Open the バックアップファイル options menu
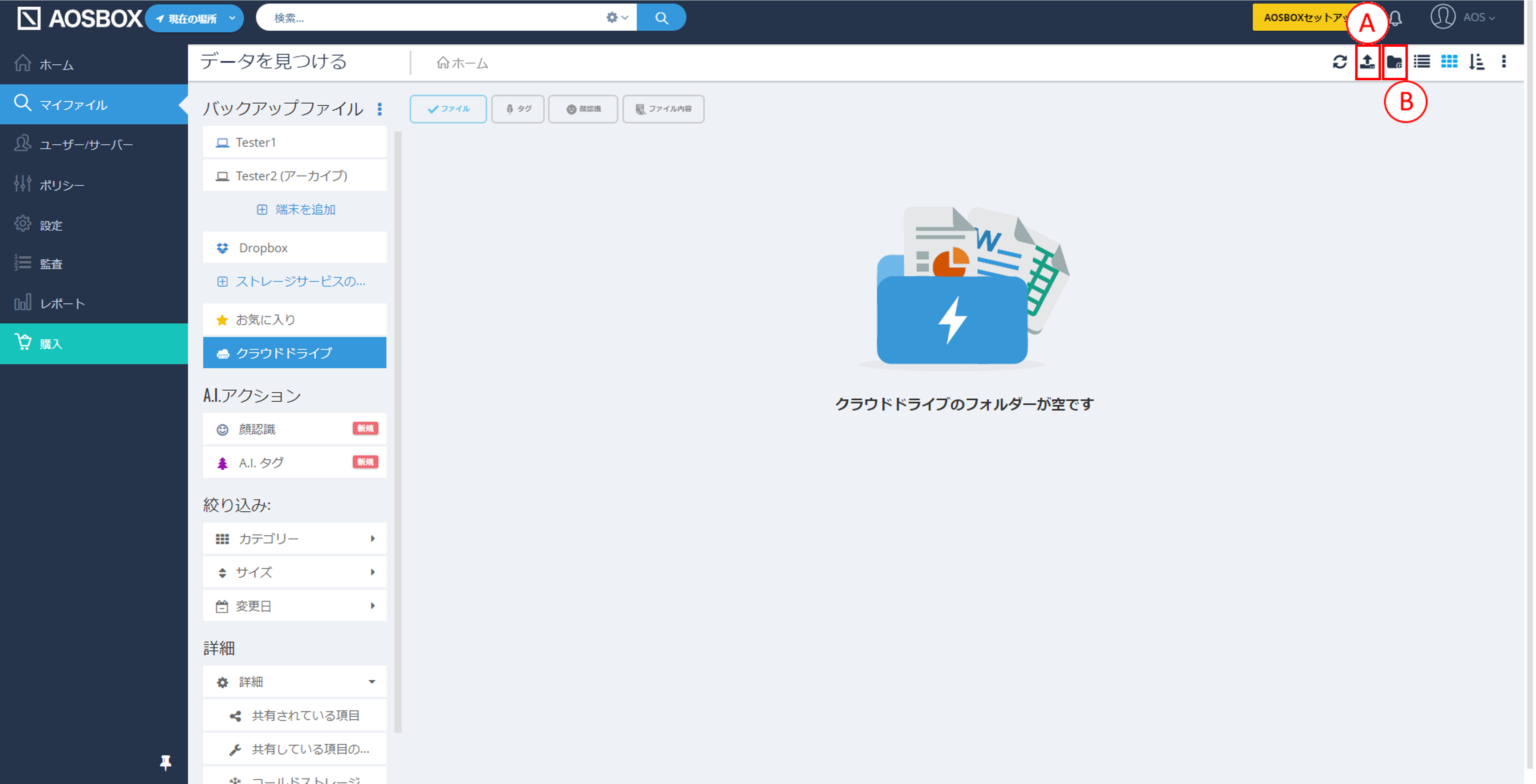1536x784 pixels. point(380,109)
